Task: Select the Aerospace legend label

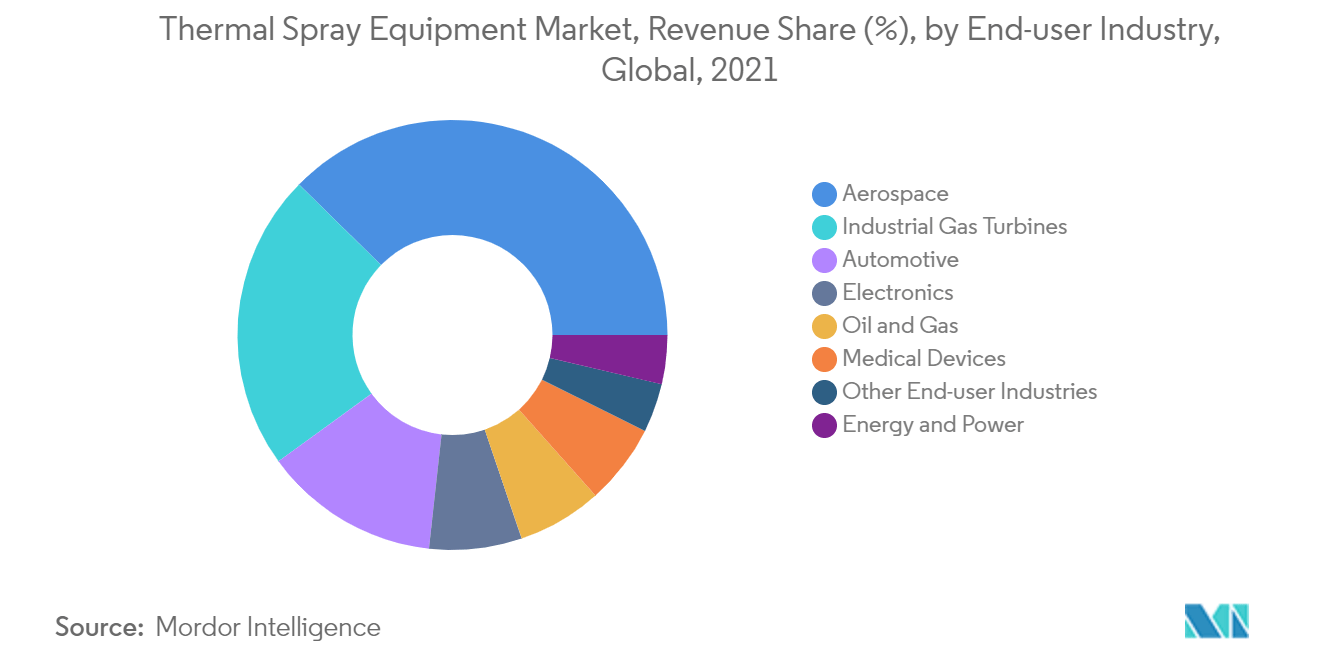Action: (x=895, y=193)
